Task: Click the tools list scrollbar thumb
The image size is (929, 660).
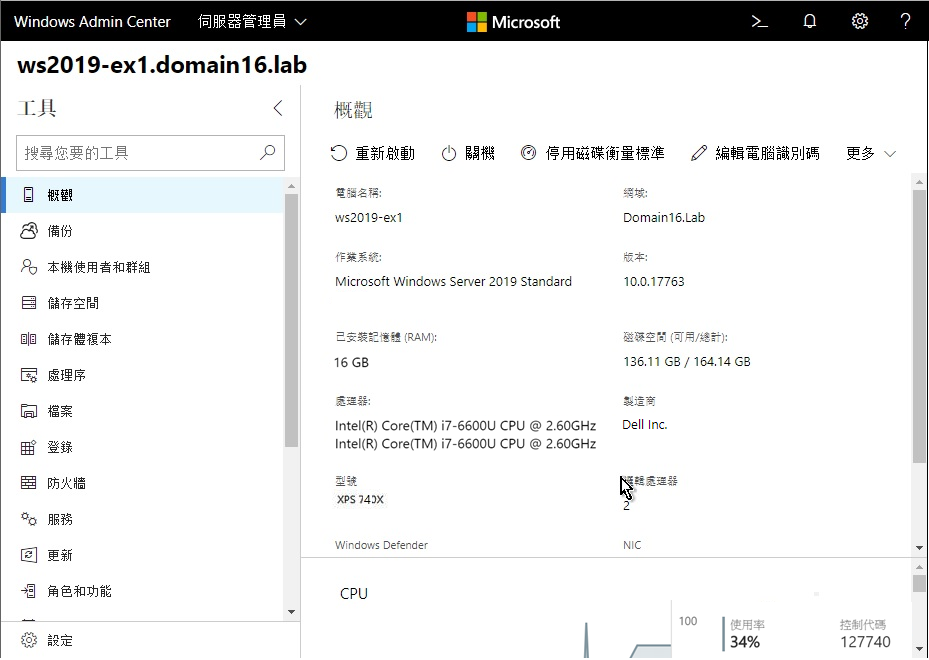Action: [291, 320]
